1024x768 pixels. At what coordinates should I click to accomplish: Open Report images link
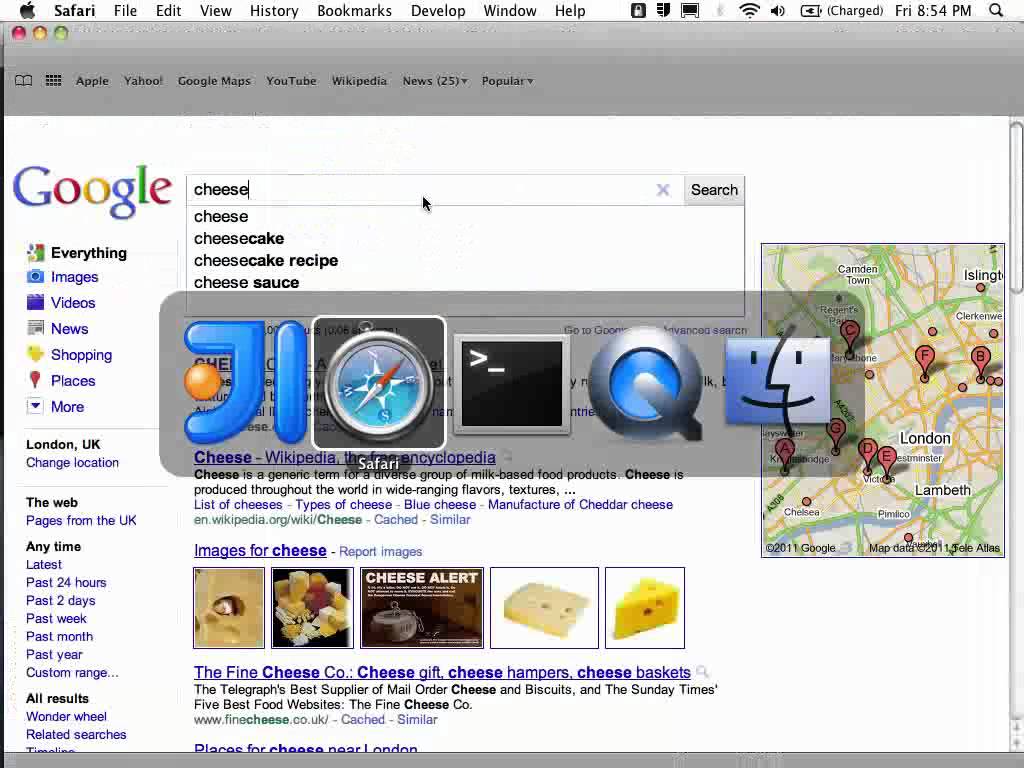pyautogui.click(x=381, y=552)
